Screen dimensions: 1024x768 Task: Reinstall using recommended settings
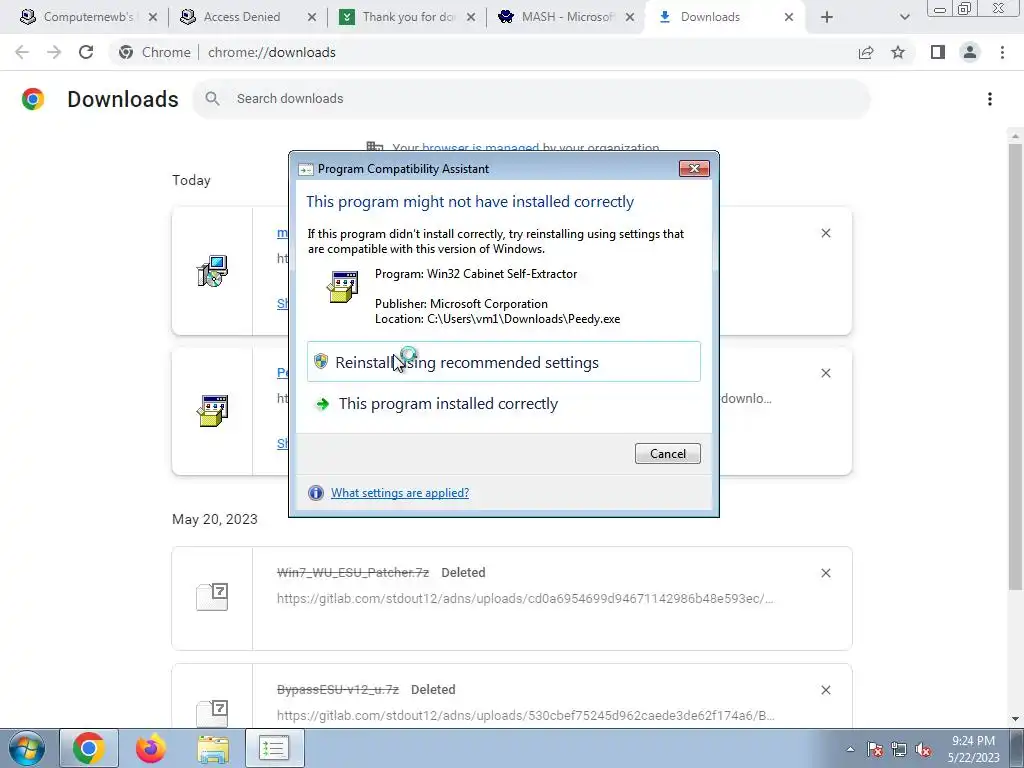point(504,362)
